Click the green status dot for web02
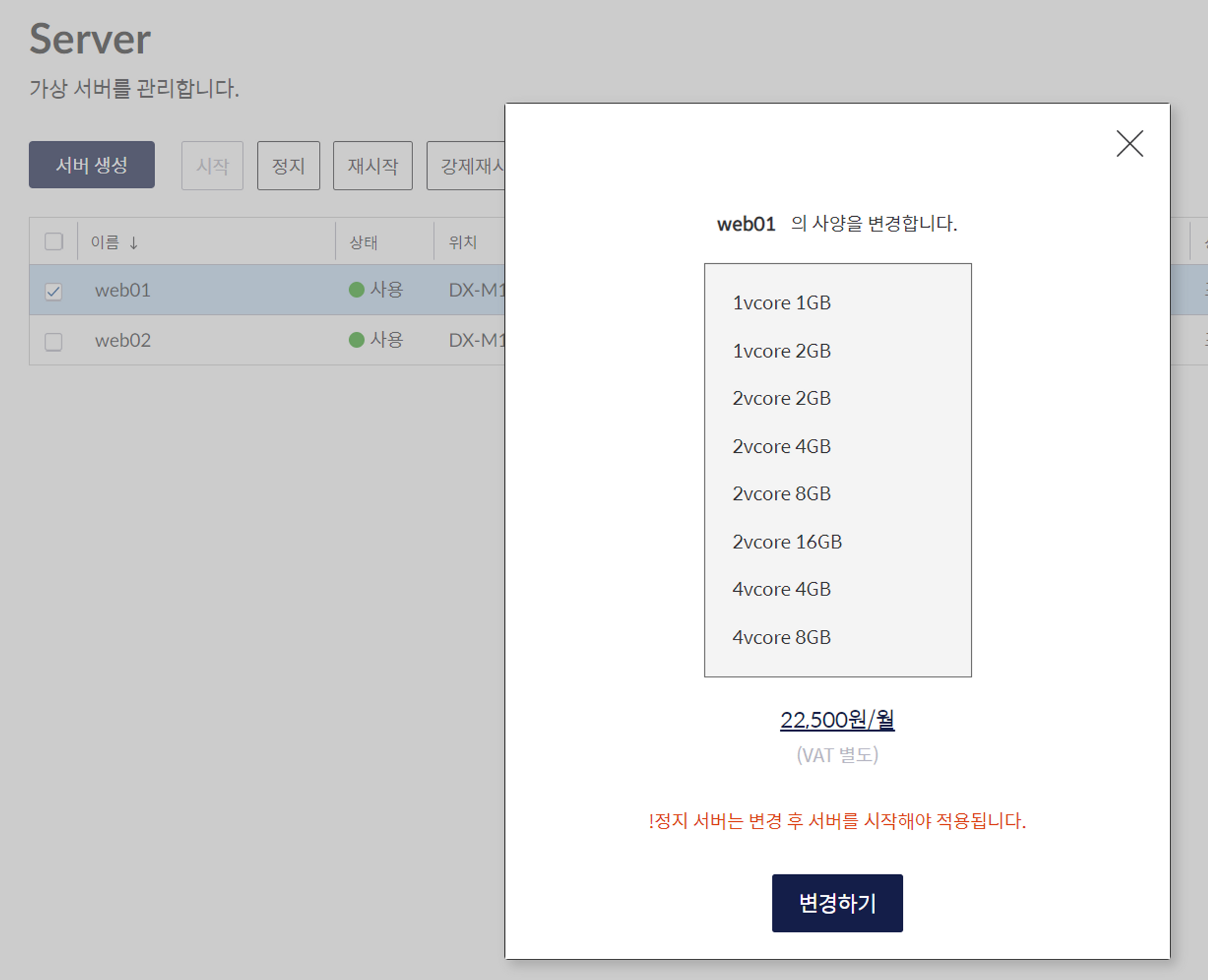Viewport: 1208px width, 980px height. point(356,340)
